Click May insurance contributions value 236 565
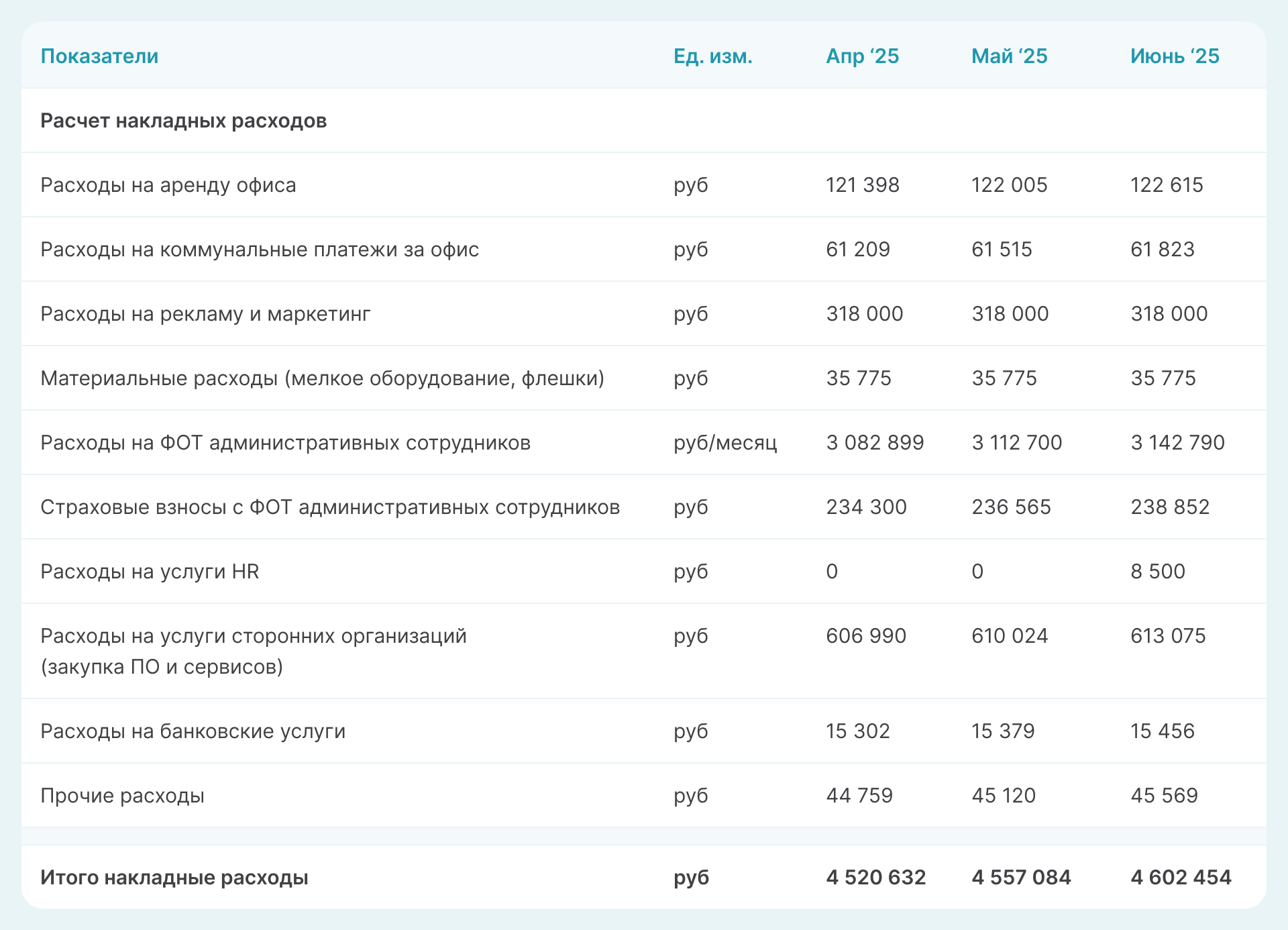 click(1011, 507)
